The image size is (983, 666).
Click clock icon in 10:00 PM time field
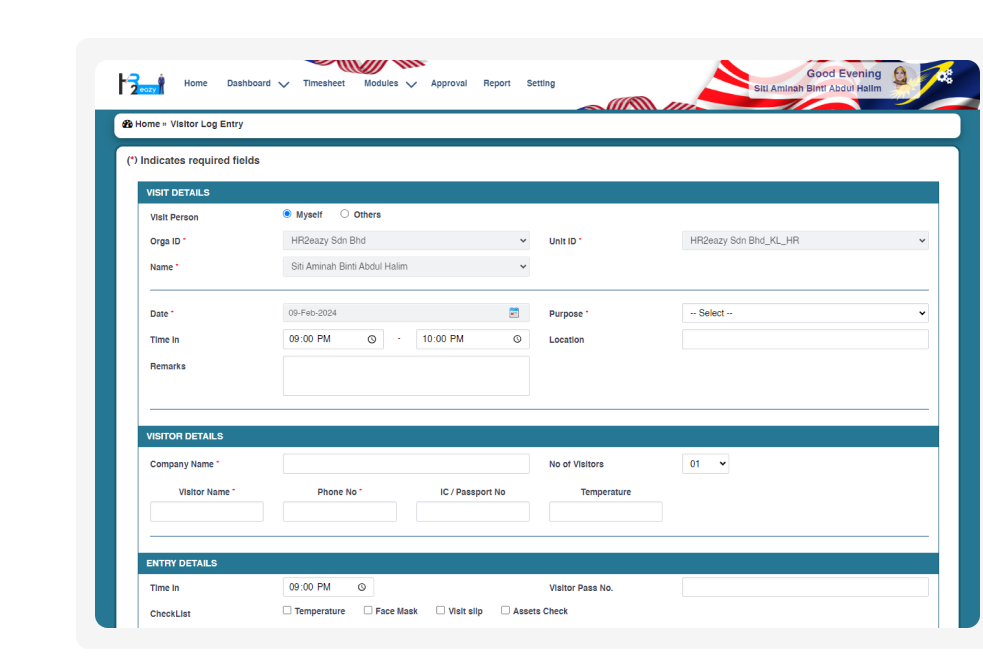point(517,340)
